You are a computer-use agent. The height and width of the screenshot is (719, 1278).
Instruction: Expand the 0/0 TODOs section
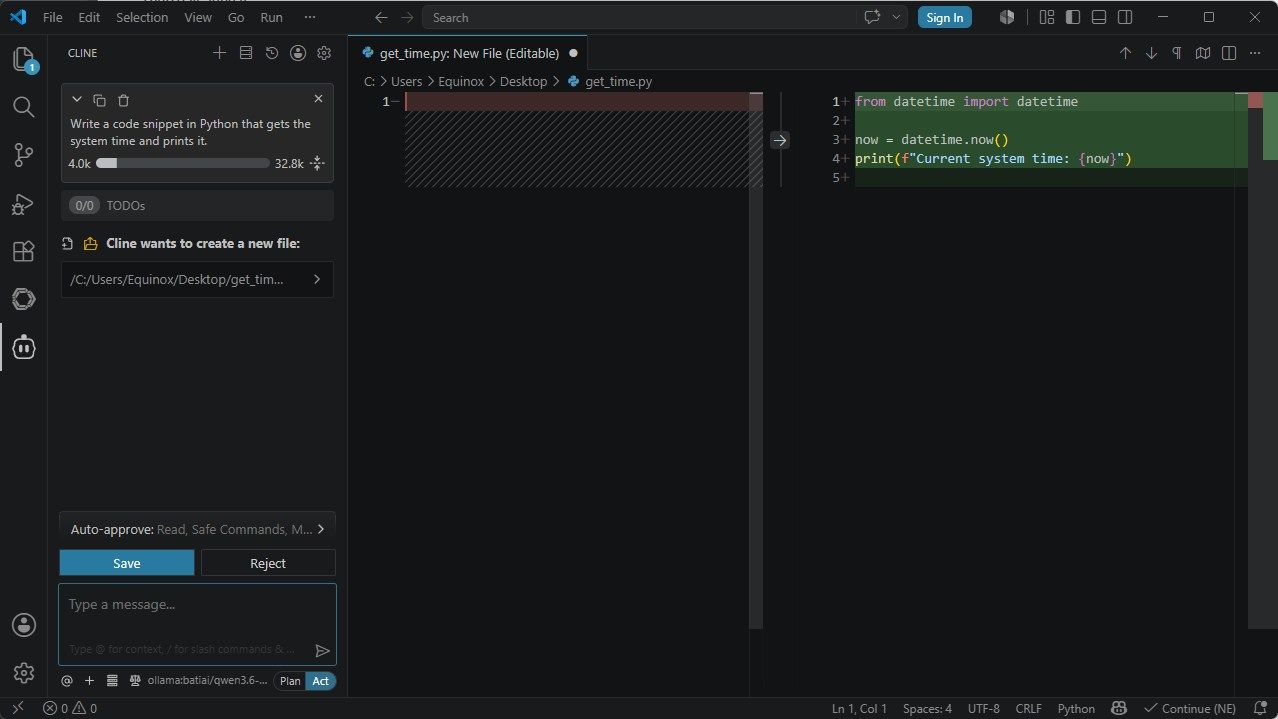point(197,205)
